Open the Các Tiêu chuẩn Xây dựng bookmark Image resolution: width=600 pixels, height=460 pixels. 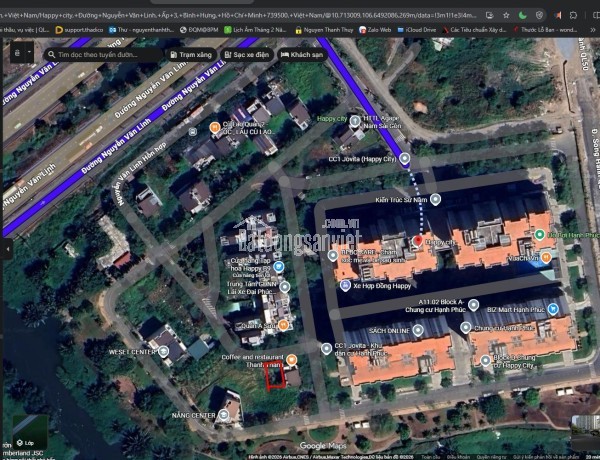pyautogui.click(x=474, y=29)
